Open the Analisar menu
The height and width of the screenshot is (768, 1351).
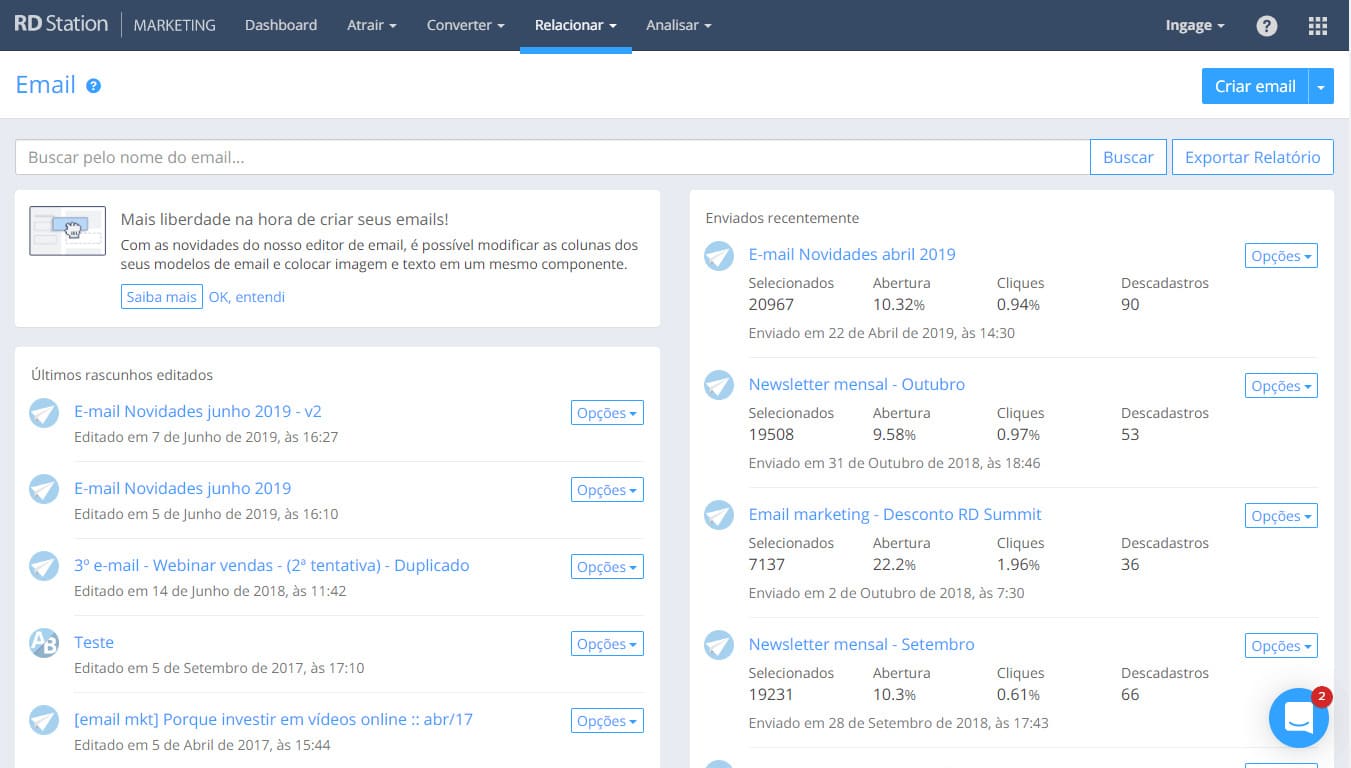[x=678, y=26]
